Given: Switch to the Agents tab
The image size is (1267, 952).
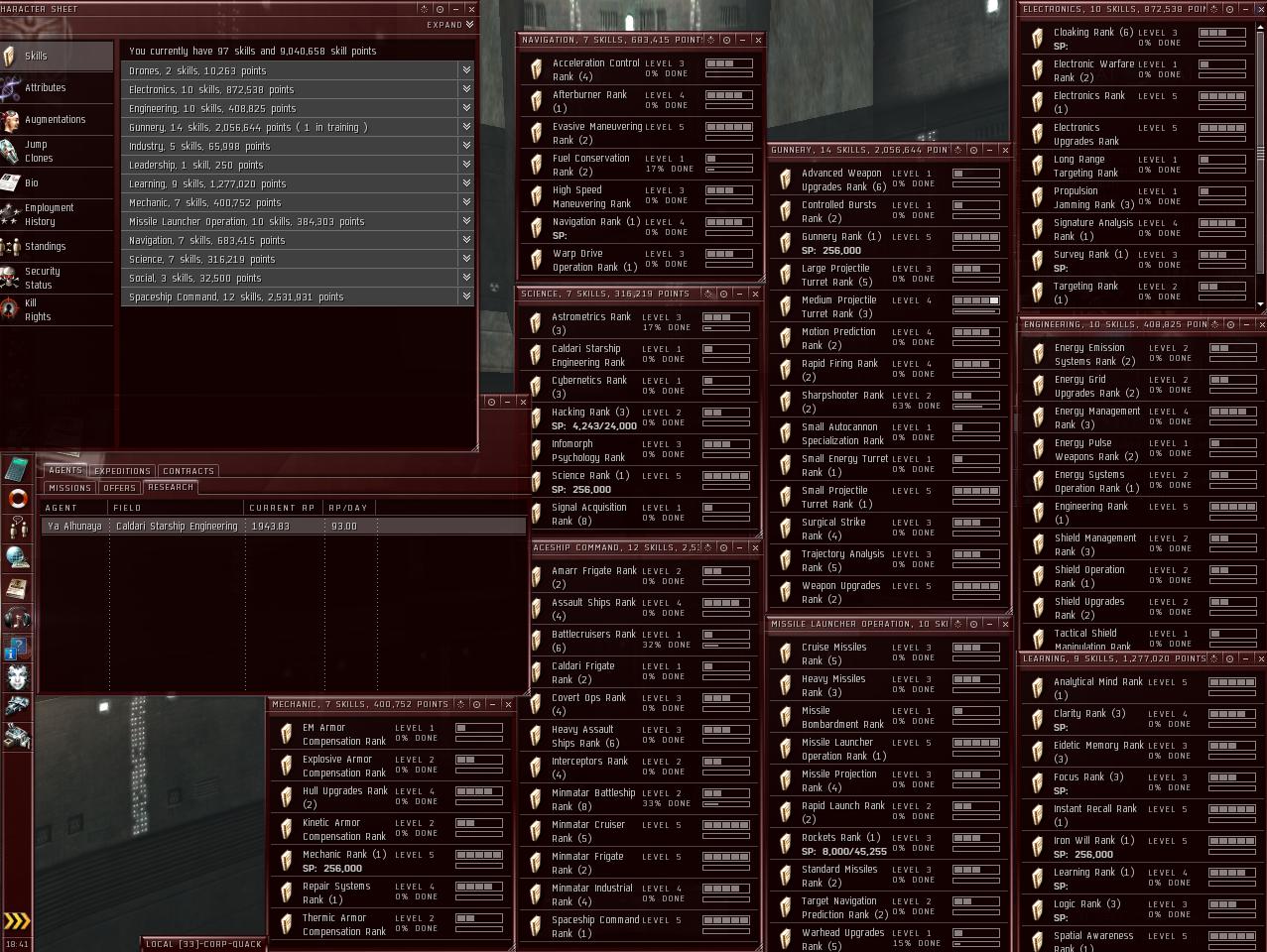Looking at the screenshot, I should 65,470.
